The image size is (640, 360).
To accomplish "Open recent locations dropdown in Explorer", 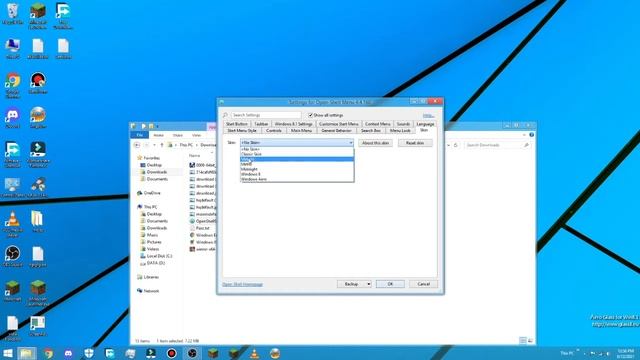I will (x=154, y=145).
